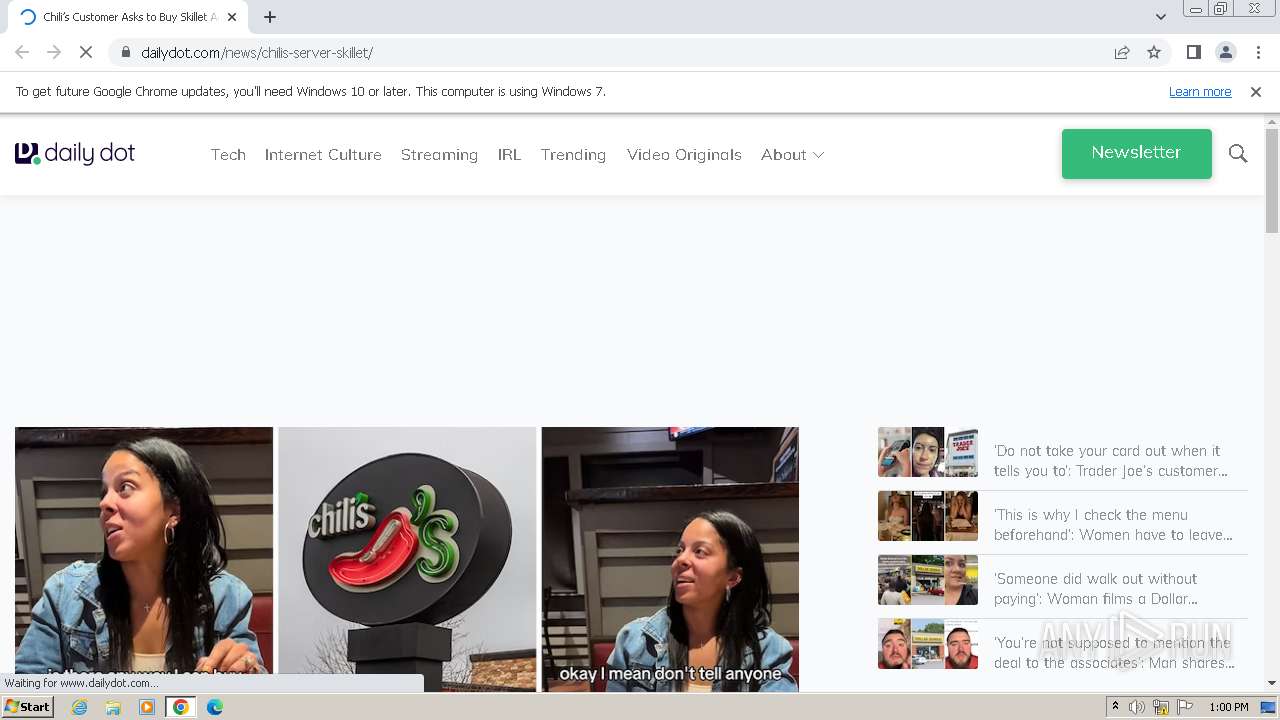Open volume control in system tray
The height and width of the screenshot is (720, 1280).
1137,707
